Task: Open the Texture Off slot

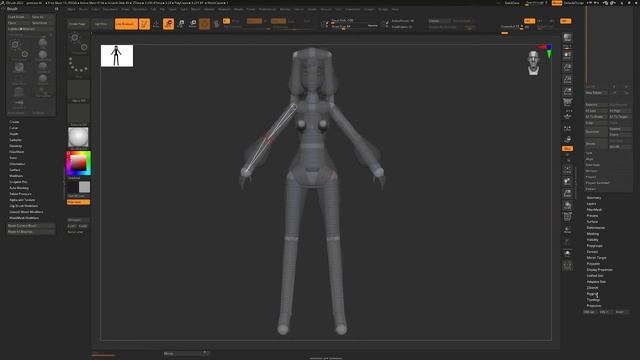Action: tap(78, 114)
